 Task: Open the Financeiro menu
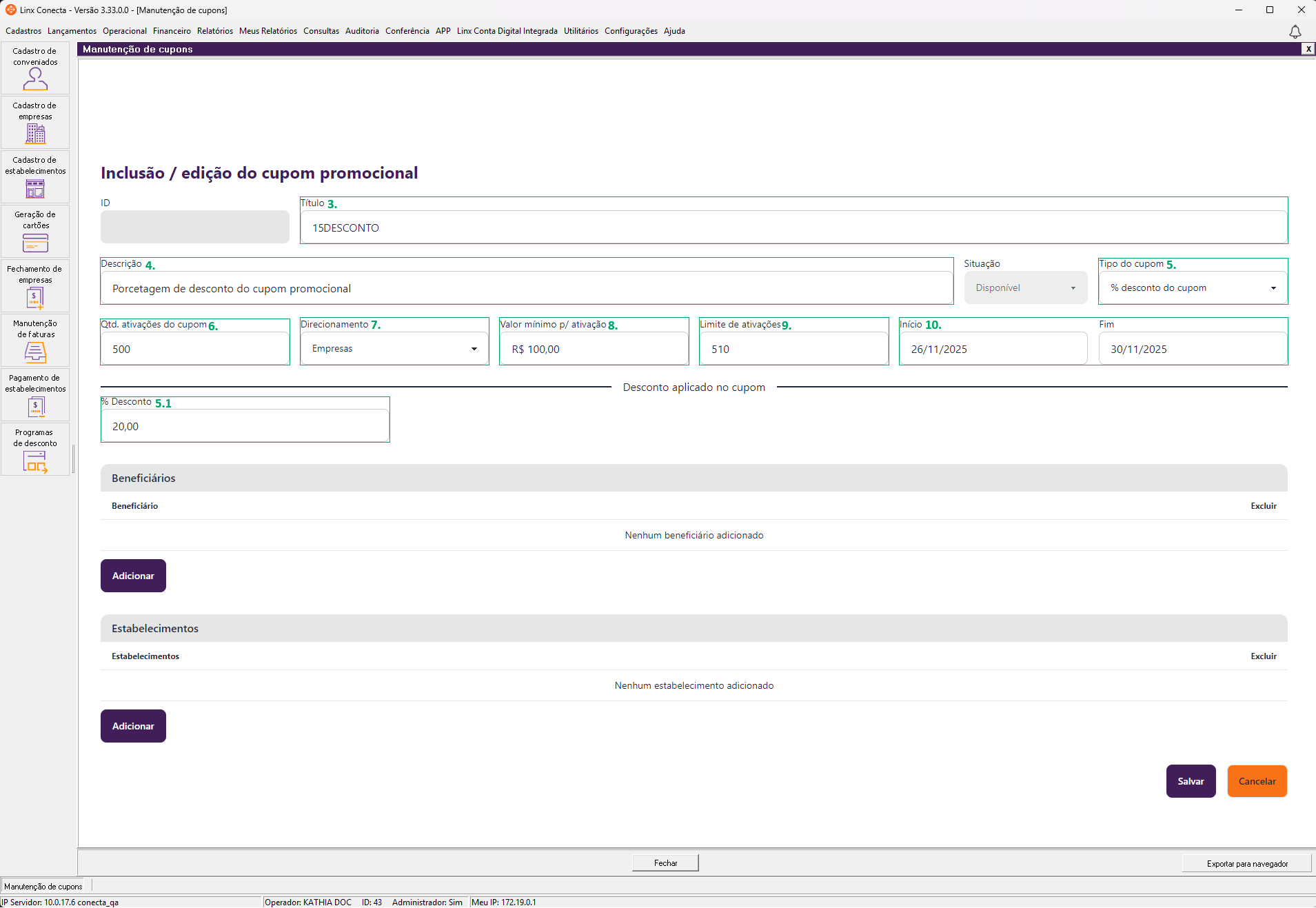172,31
